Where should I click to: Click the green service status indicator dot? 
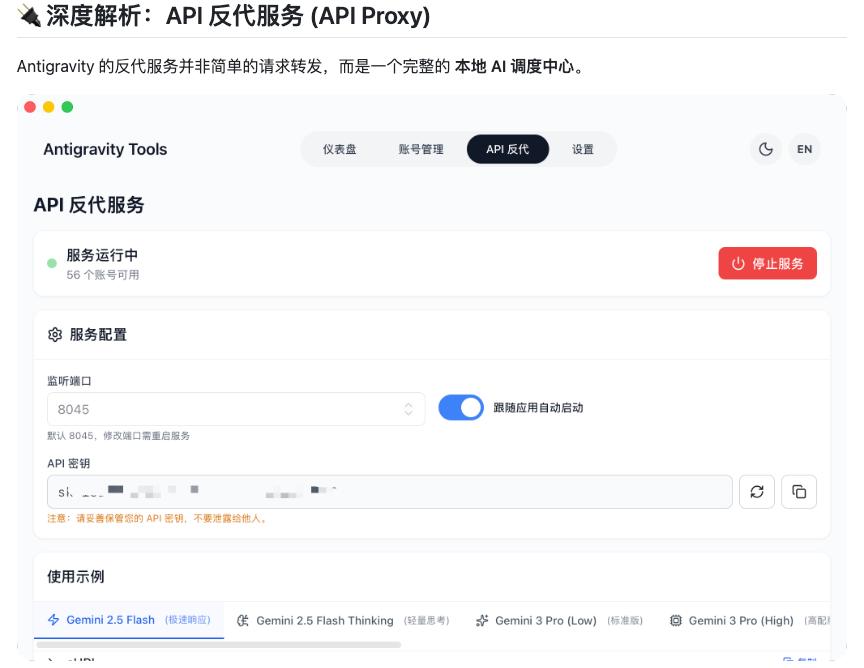pos(53,262)
